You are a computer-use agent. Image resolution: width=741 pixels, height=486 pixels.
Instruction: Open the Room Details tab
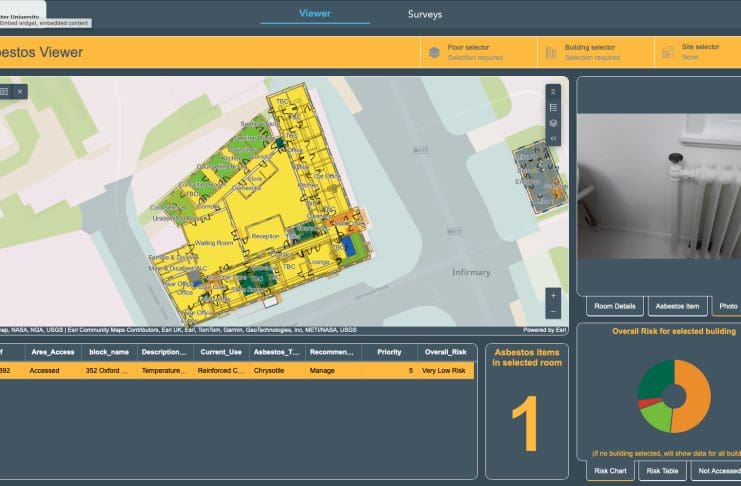point(615,306)
